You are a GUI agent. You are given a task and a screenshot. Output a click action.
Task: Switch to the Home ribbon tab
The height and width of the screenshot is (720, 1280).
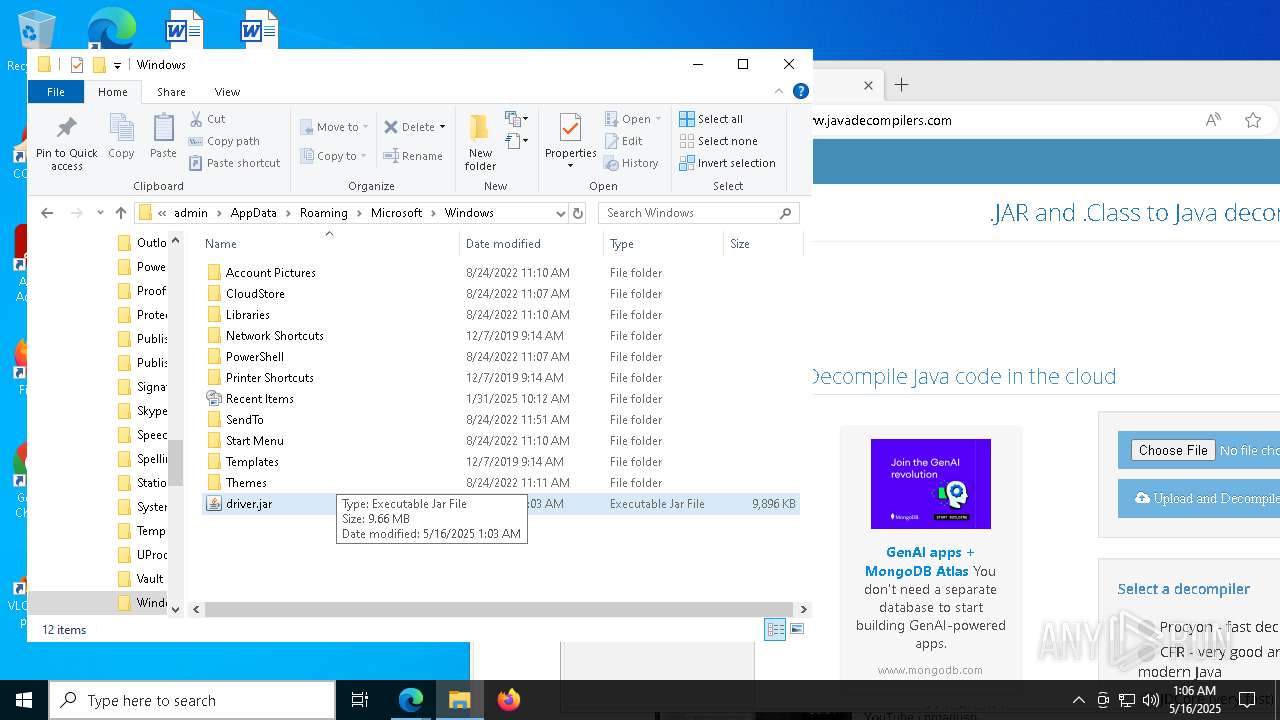[x=113, y=92]
